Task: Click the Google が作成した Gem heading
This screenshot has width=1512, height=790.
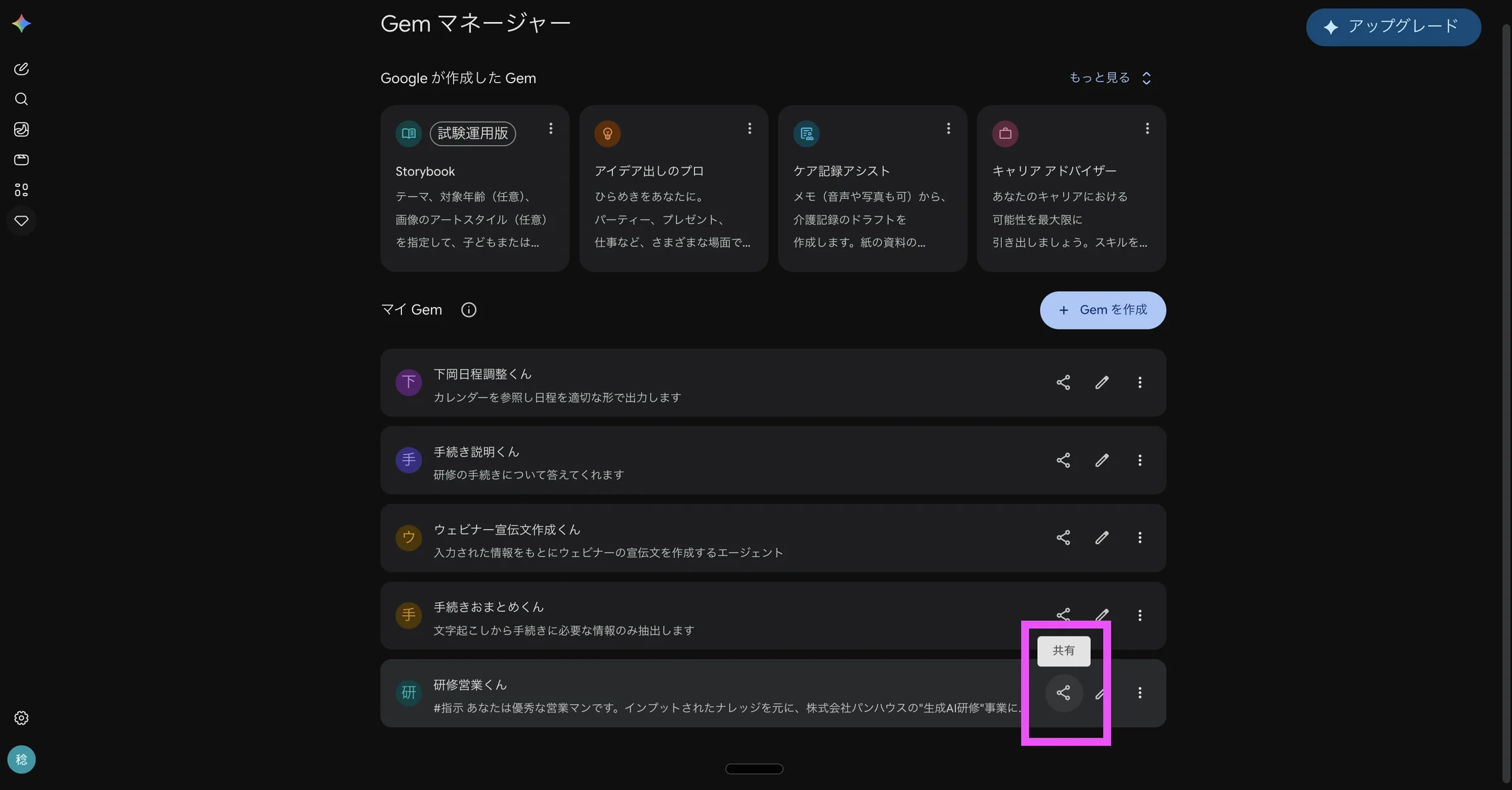Action: tap(459, 78)
